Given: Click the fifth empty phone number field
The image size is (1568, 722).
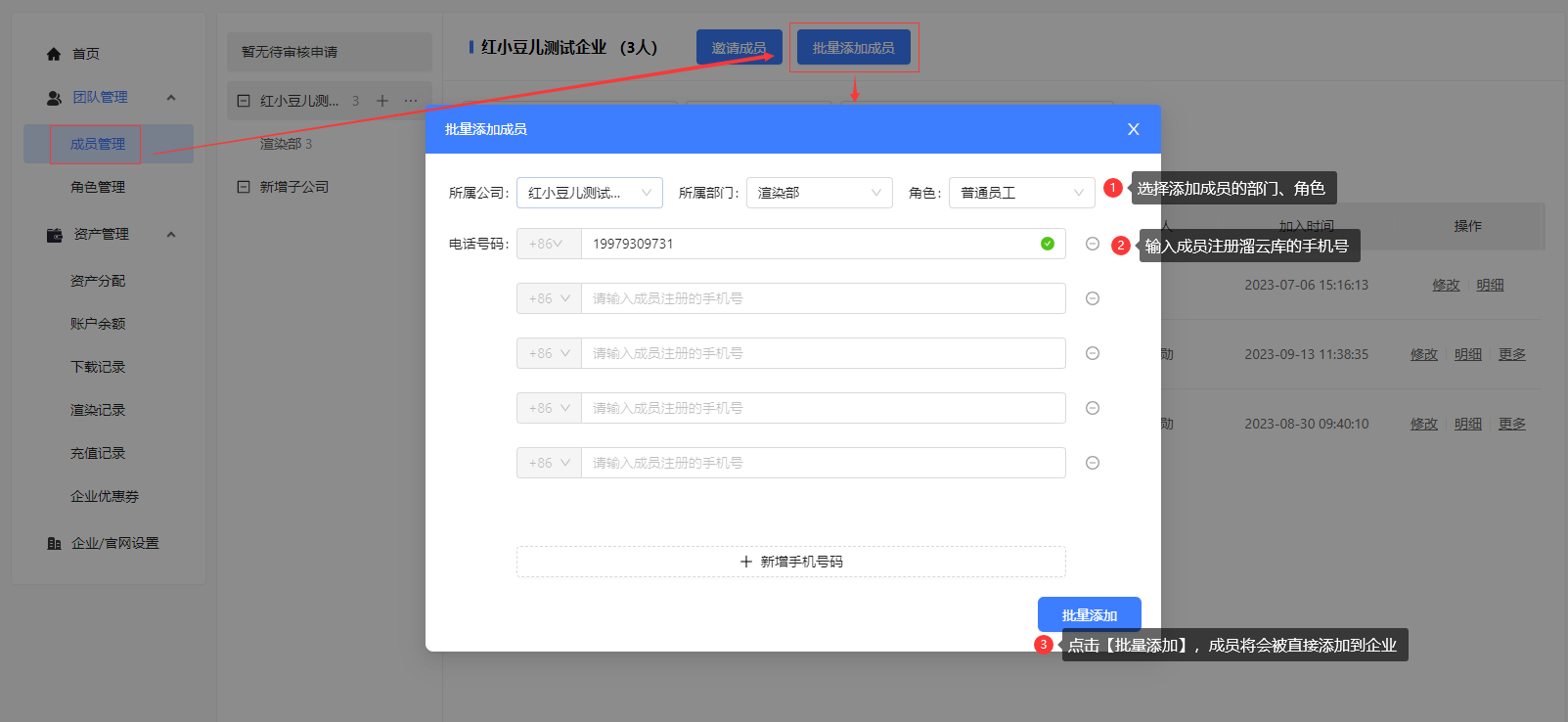Looking at the screenshot, I should [824, 463].
